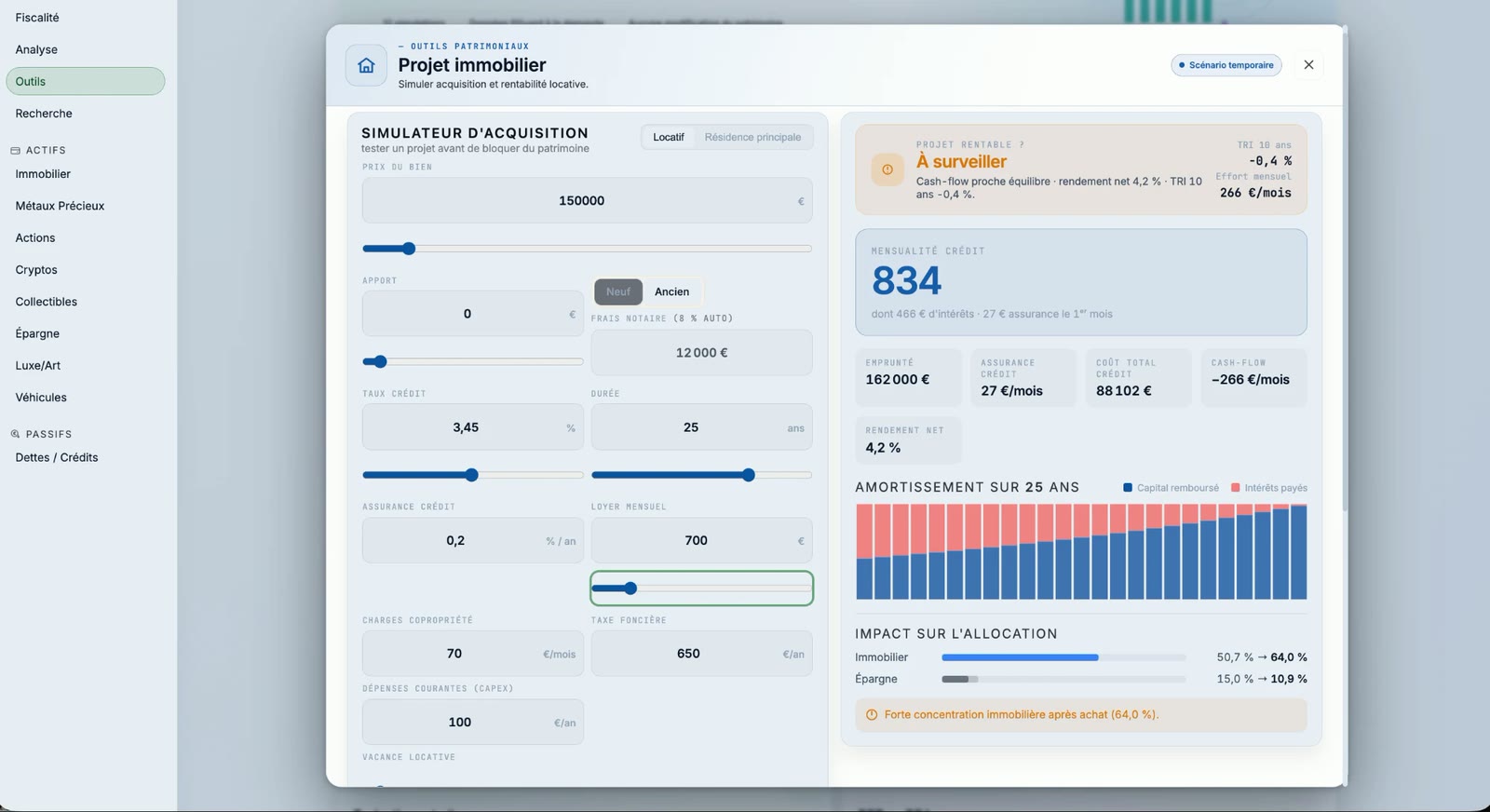This screenshot has width=1490, height=812.
Task: Edit the Loyer mensuel field 700
Action: pyautogui.click(x=701, y=540)
